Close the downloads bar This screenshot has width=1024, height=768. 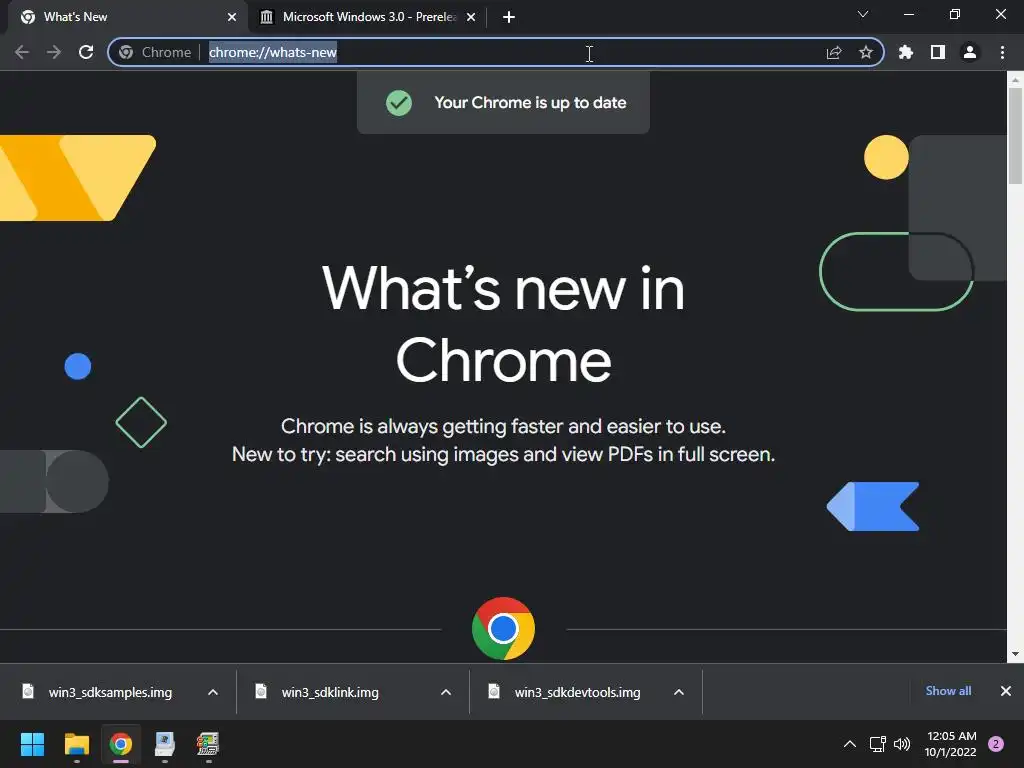pos(1006,691)
